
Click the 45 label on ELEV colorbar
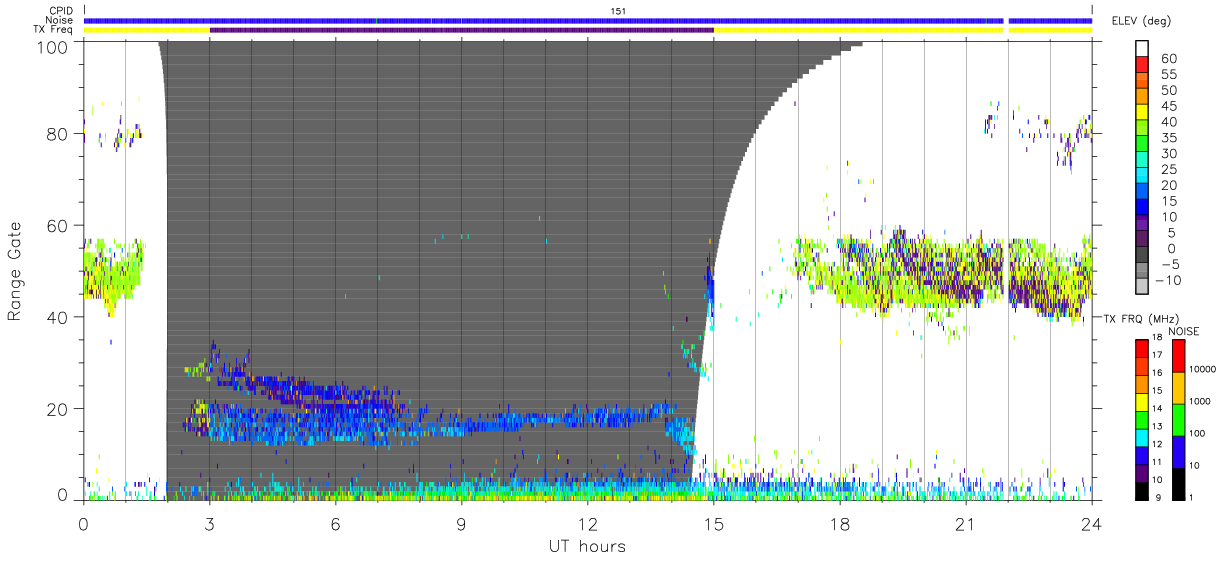point(1168,106)
